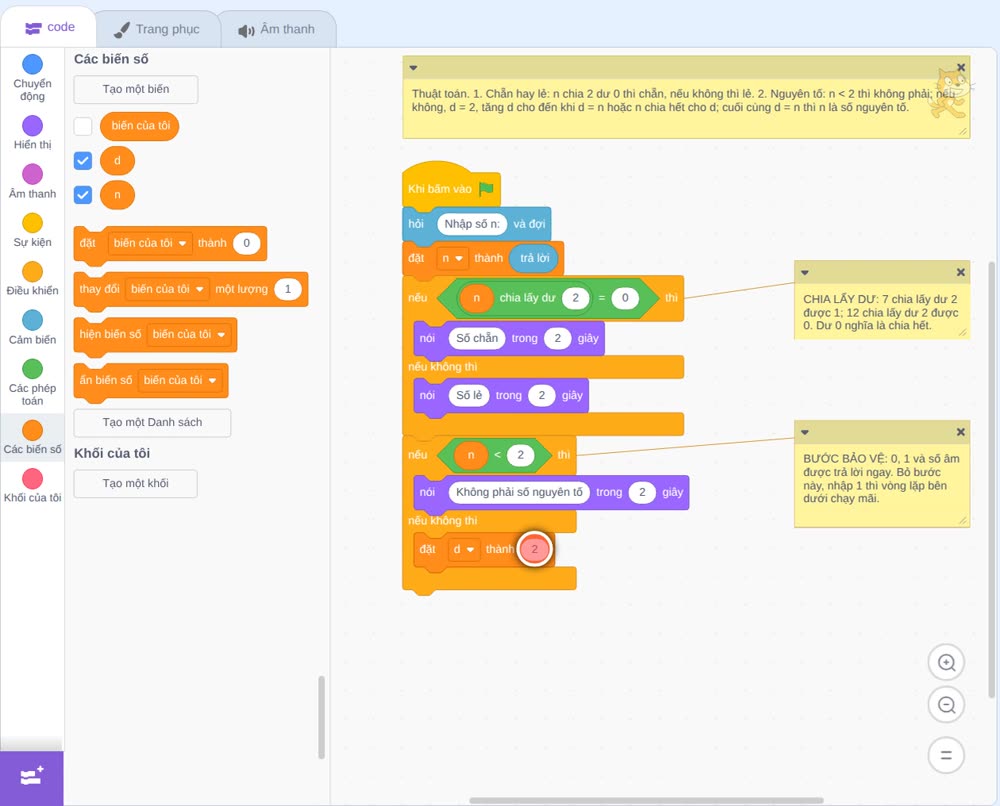Screen dimensions: 1000x806
Task: Click the 'Tạo một biến' button
Action: pos(136,89)
